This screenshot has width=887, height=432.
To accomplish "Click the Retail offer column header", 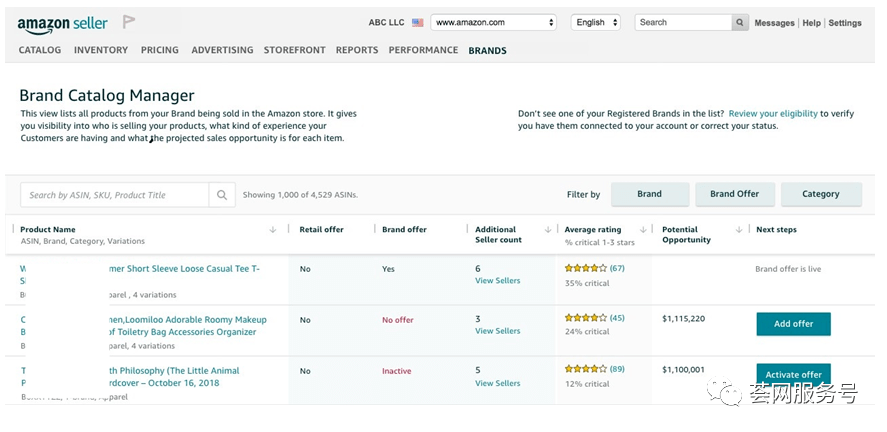I will click(x=321, y=230).
